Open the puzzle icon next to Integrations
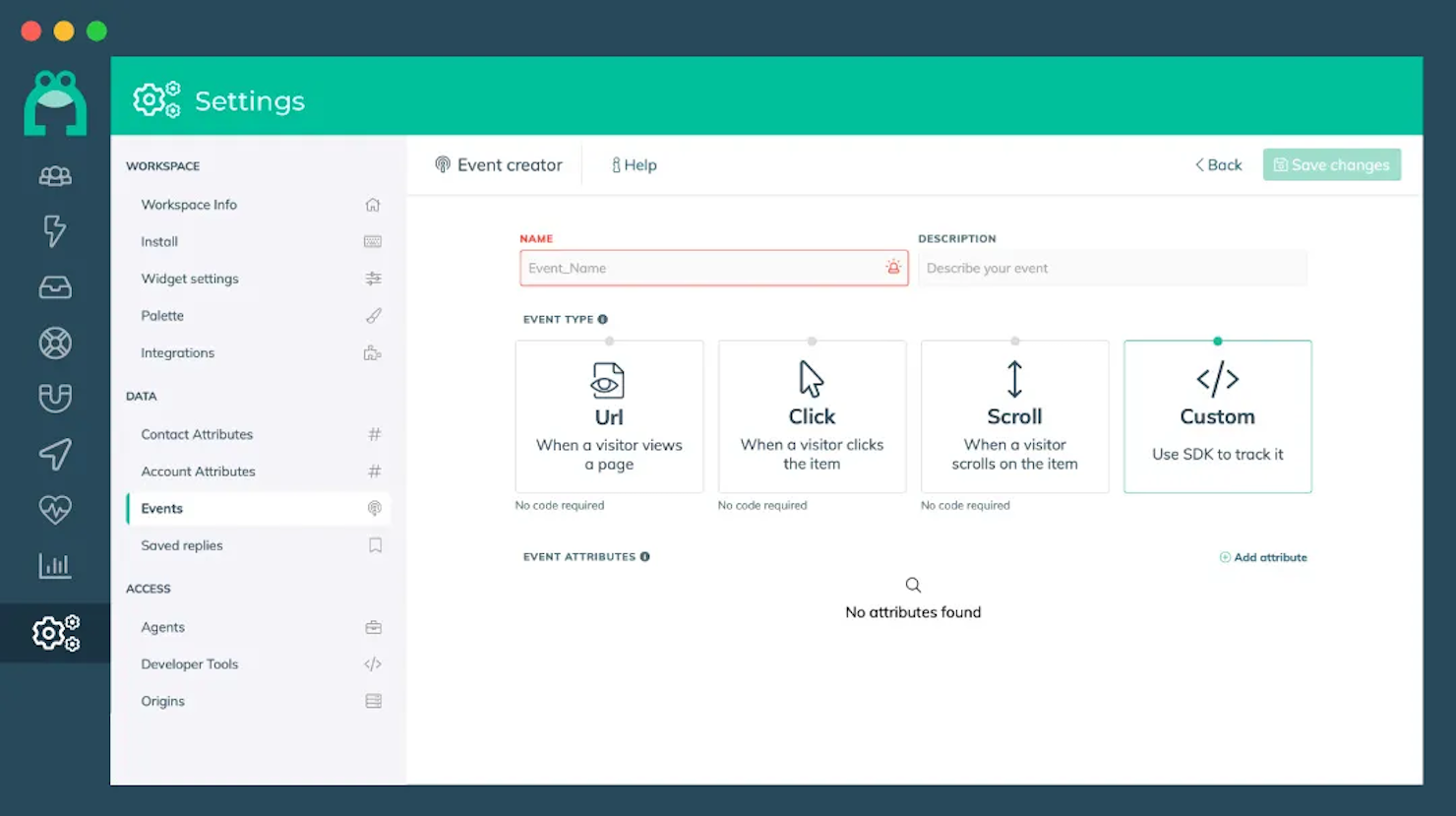 (373, 352)
